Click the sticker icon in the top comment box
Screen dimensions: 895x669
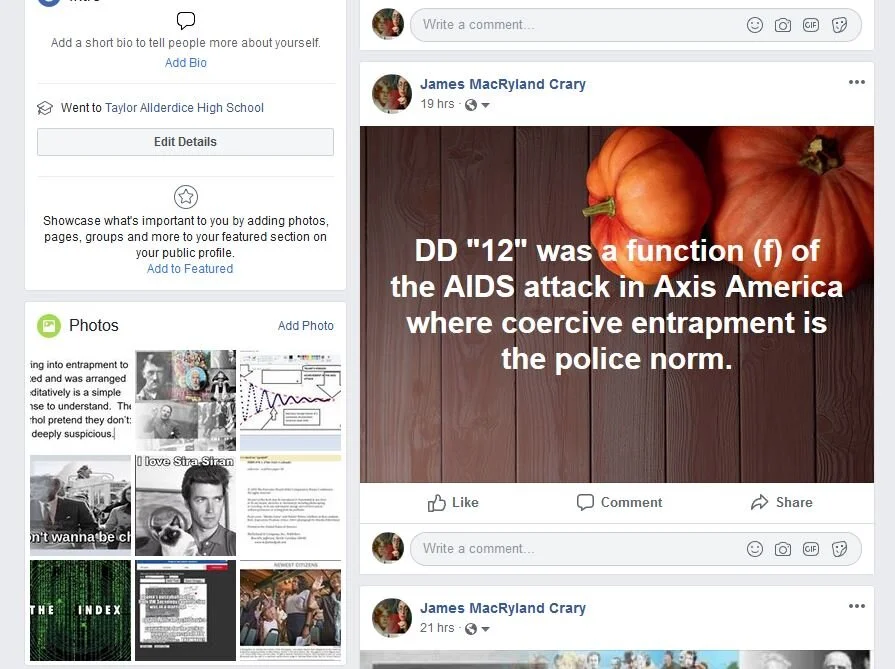(x=839, y=25)
